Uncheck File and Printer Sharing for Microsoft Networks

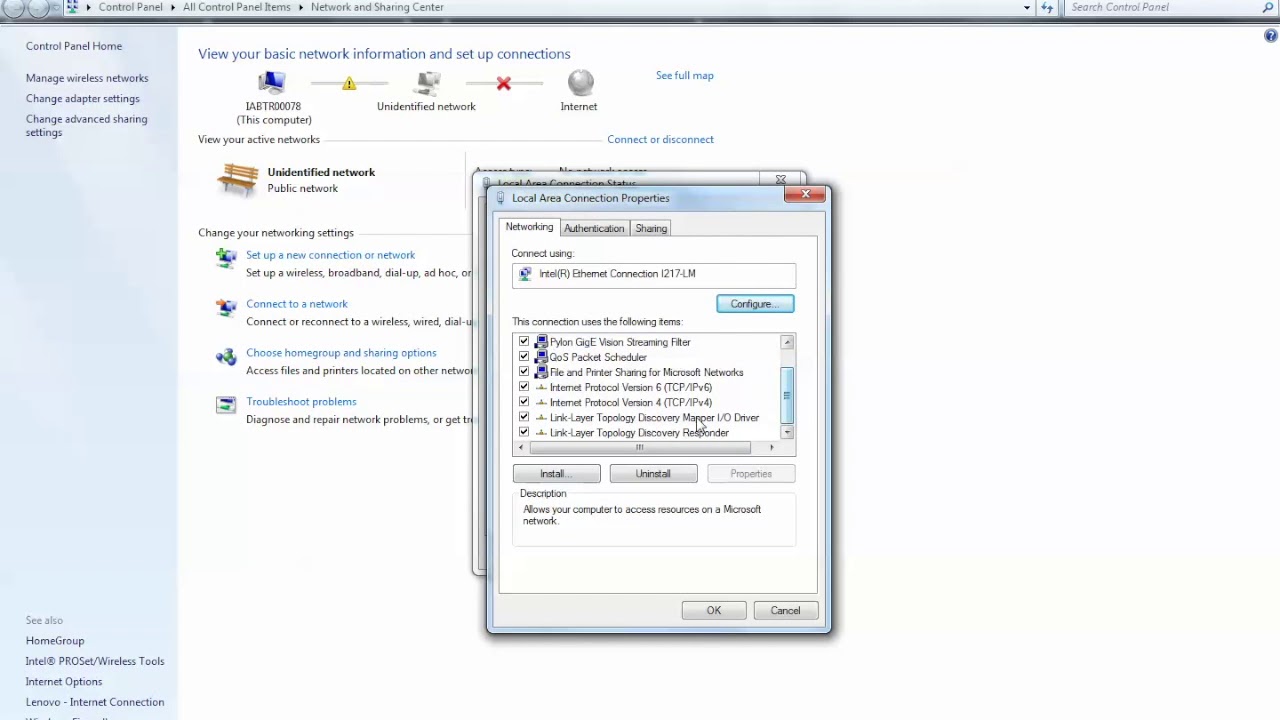pos(524,372)
